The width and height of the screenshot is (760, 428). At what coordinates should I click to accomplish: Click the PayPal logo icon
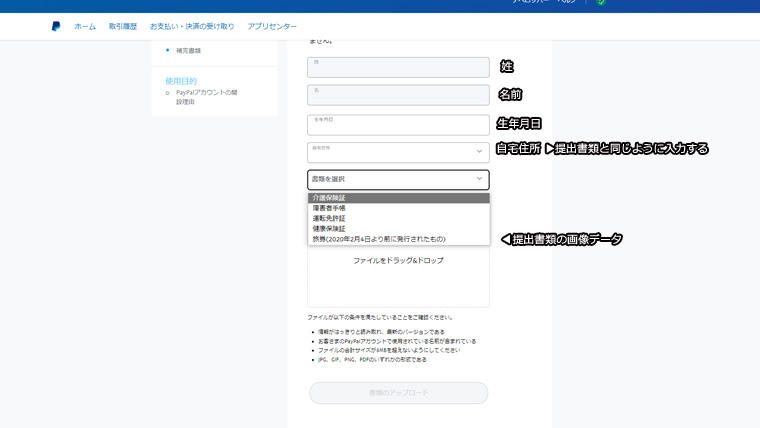tap(56, 26)
